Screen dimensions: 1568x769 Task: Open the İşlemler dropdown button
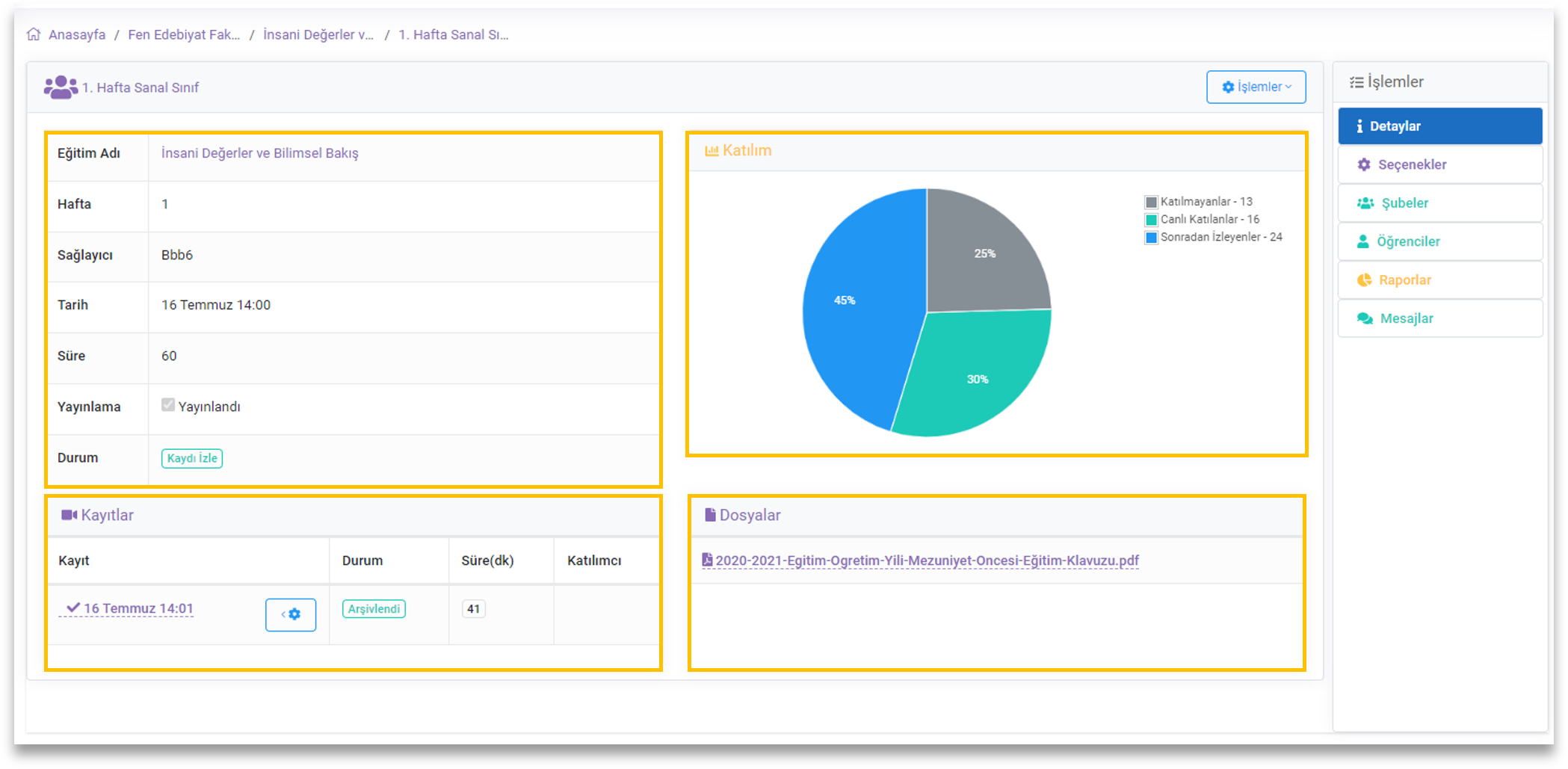click(x=1256, y=87)
